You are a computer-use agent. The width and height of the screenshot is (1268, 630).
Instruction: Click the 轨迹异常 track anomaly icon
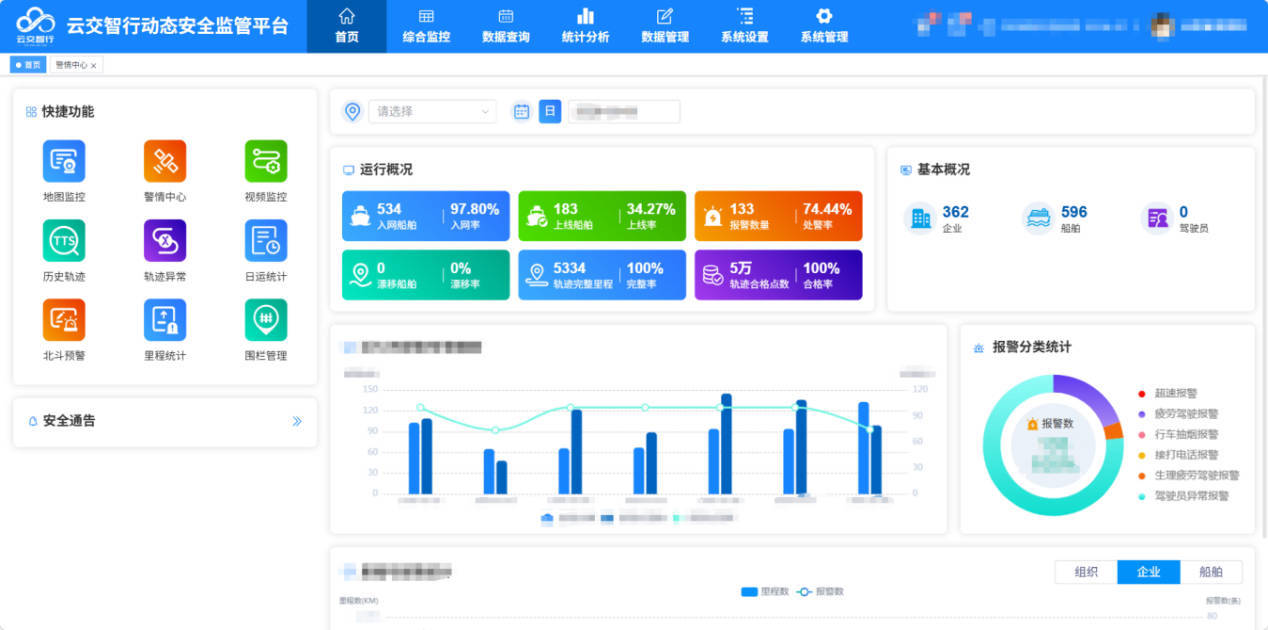165,241
